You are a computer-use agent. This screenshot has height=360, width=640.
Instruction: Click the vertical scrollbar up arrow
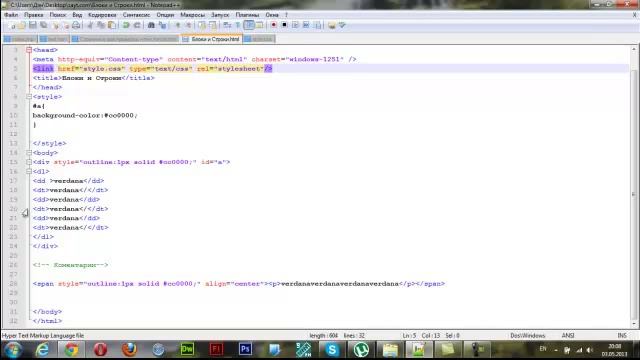(634, 49)
